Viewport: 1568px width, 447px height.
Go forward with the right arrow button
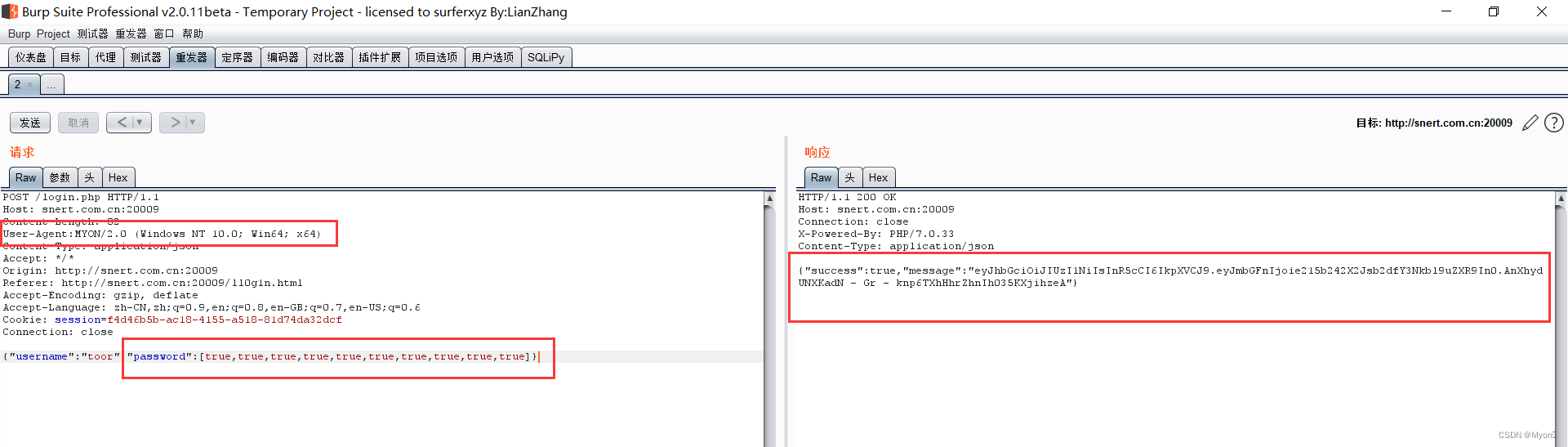click(x=174, y=123)
